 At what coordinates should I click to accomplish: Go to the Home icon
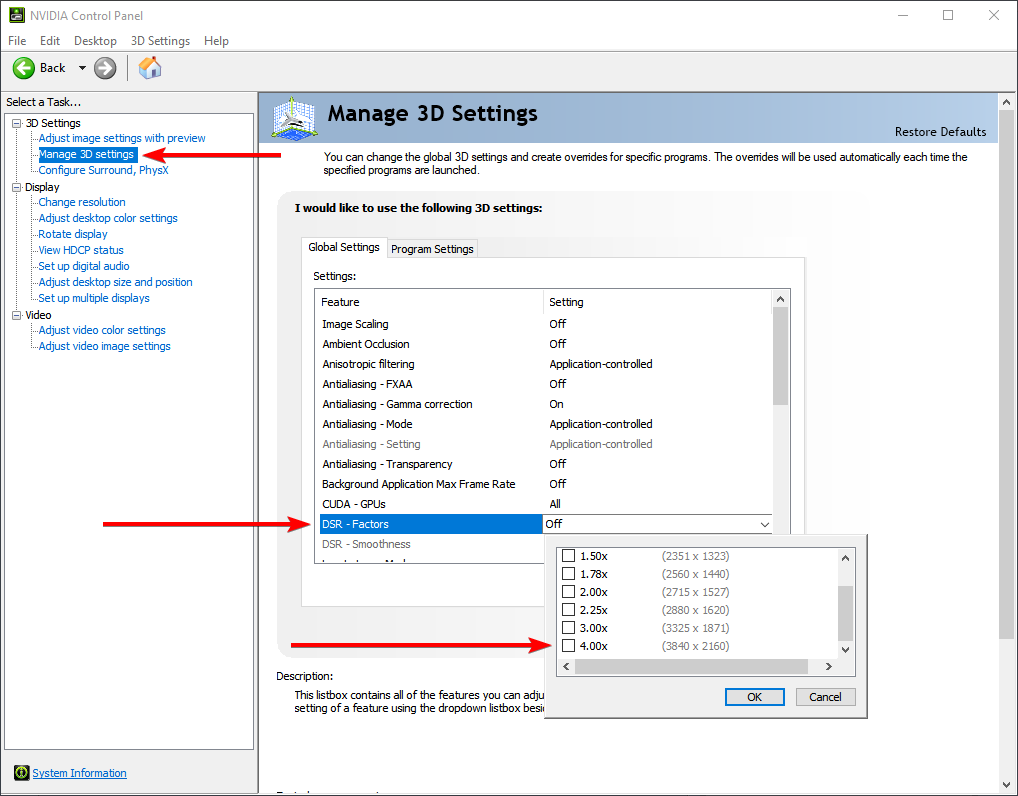[x=150, y=68]
